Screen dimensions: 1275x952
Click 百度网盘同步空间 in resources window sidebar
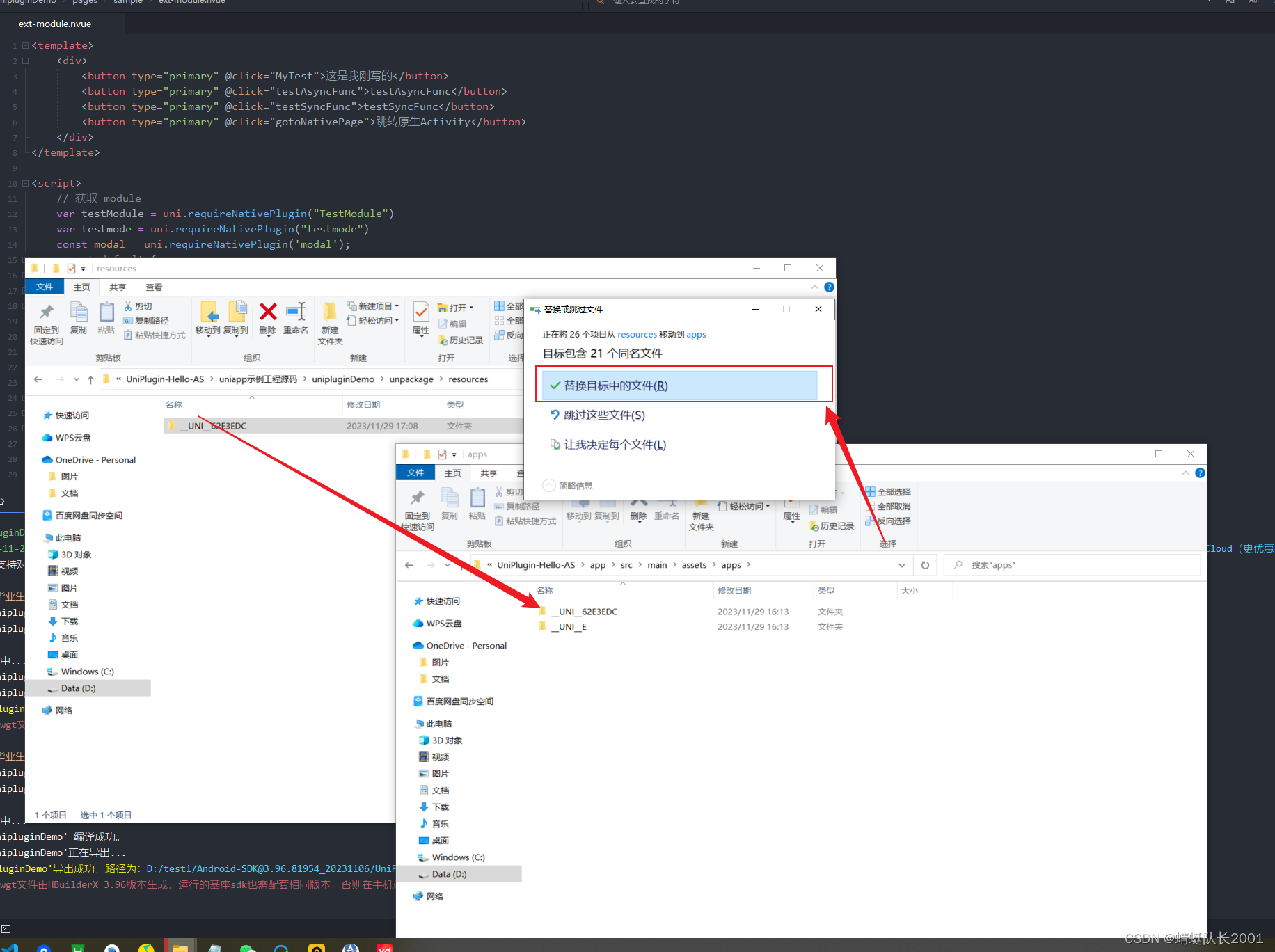[88, 516]
